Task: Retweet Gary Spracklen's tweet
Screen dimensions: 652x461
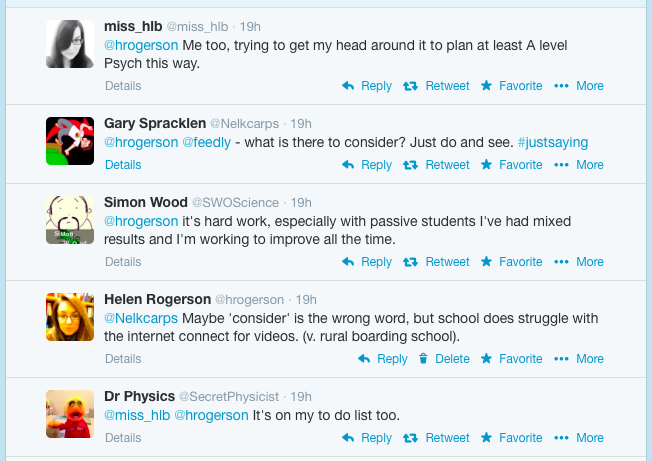Action: pyautogui.click(x=436, y=165)
